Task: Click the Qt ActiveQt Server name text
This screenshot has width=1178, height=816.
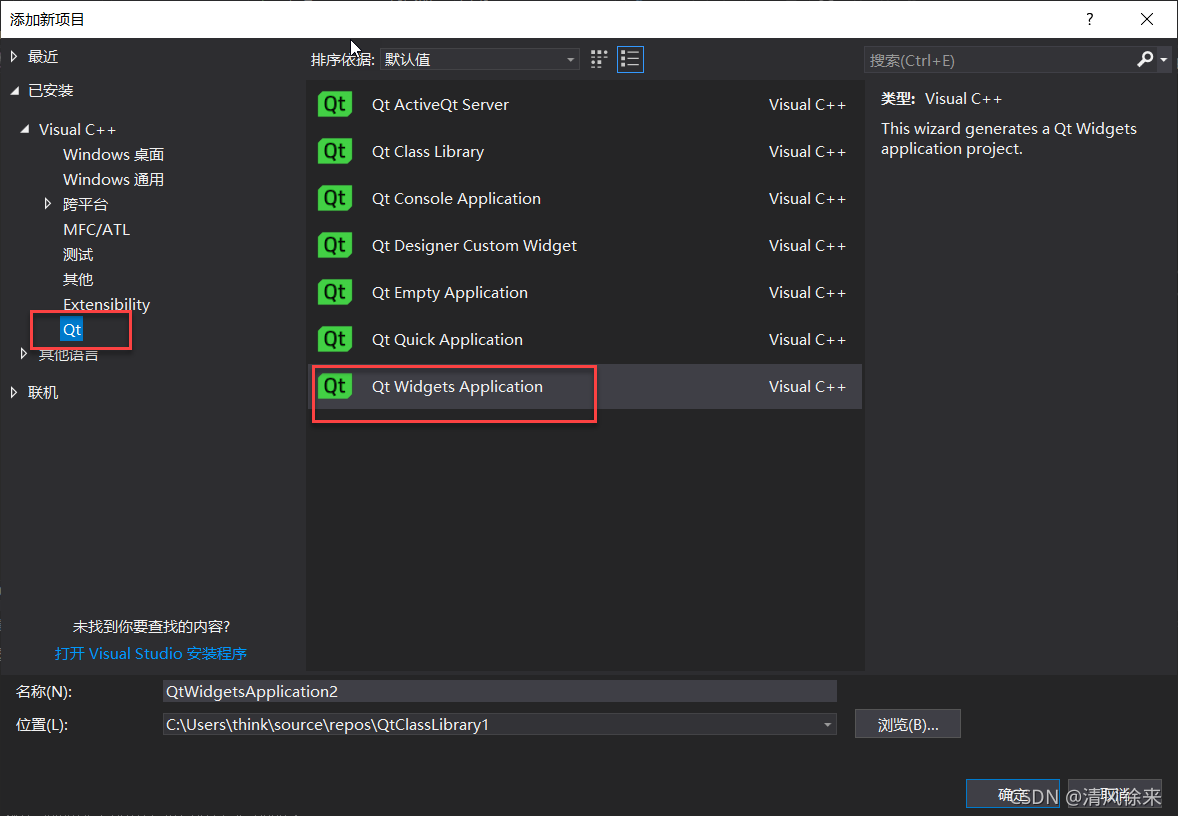Action: point(439,104)
